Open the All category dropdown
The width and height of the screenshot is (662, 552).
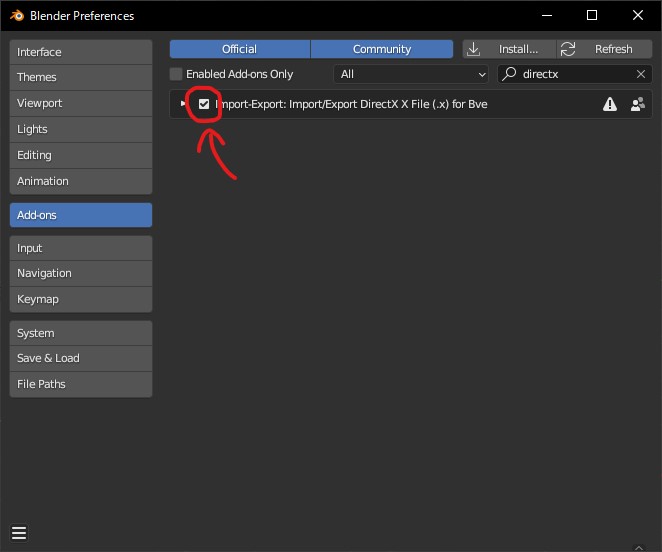(411, 74)
